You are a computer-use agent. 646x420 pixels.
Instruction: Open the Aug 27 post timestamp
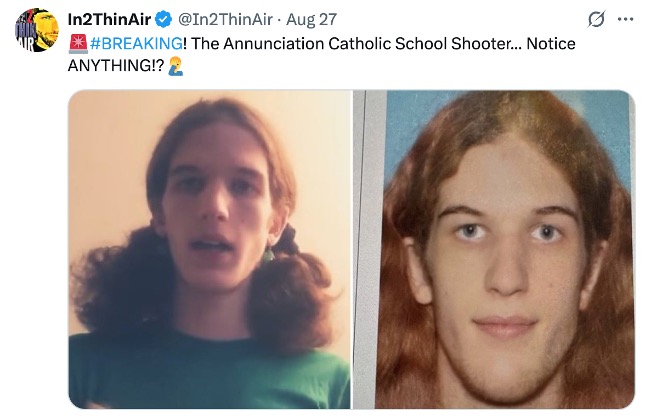(x=311, y=19)
